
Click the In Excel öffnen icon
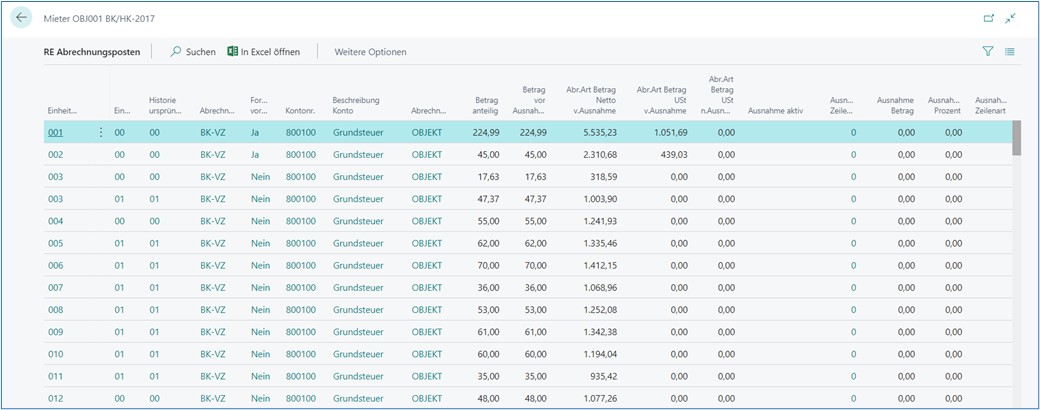[233, 51]
